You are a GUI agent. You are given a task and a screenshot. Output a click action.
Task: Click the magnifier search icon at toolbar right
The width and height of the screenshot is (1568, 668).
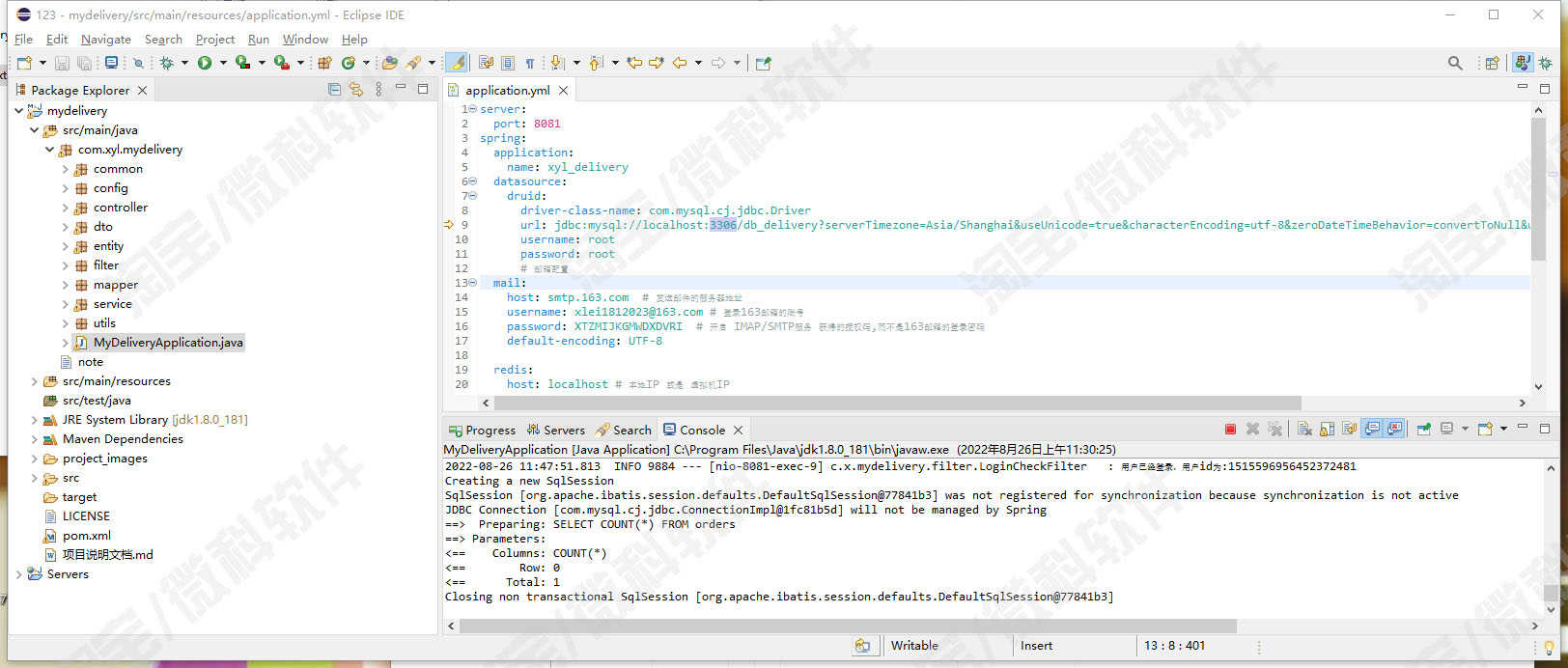click(1455, 63)
